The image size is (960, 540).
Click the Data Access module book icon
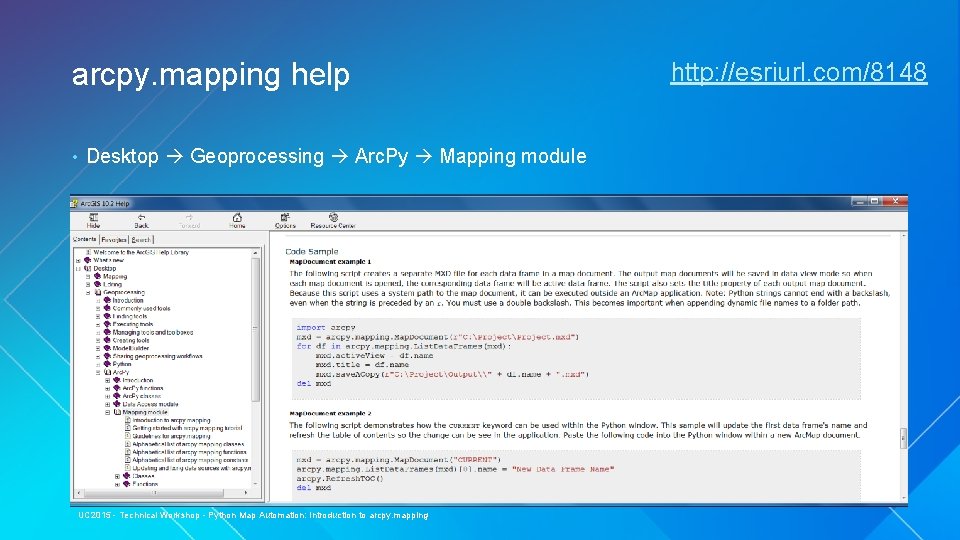pyautogui.click(x=116, y=403)
